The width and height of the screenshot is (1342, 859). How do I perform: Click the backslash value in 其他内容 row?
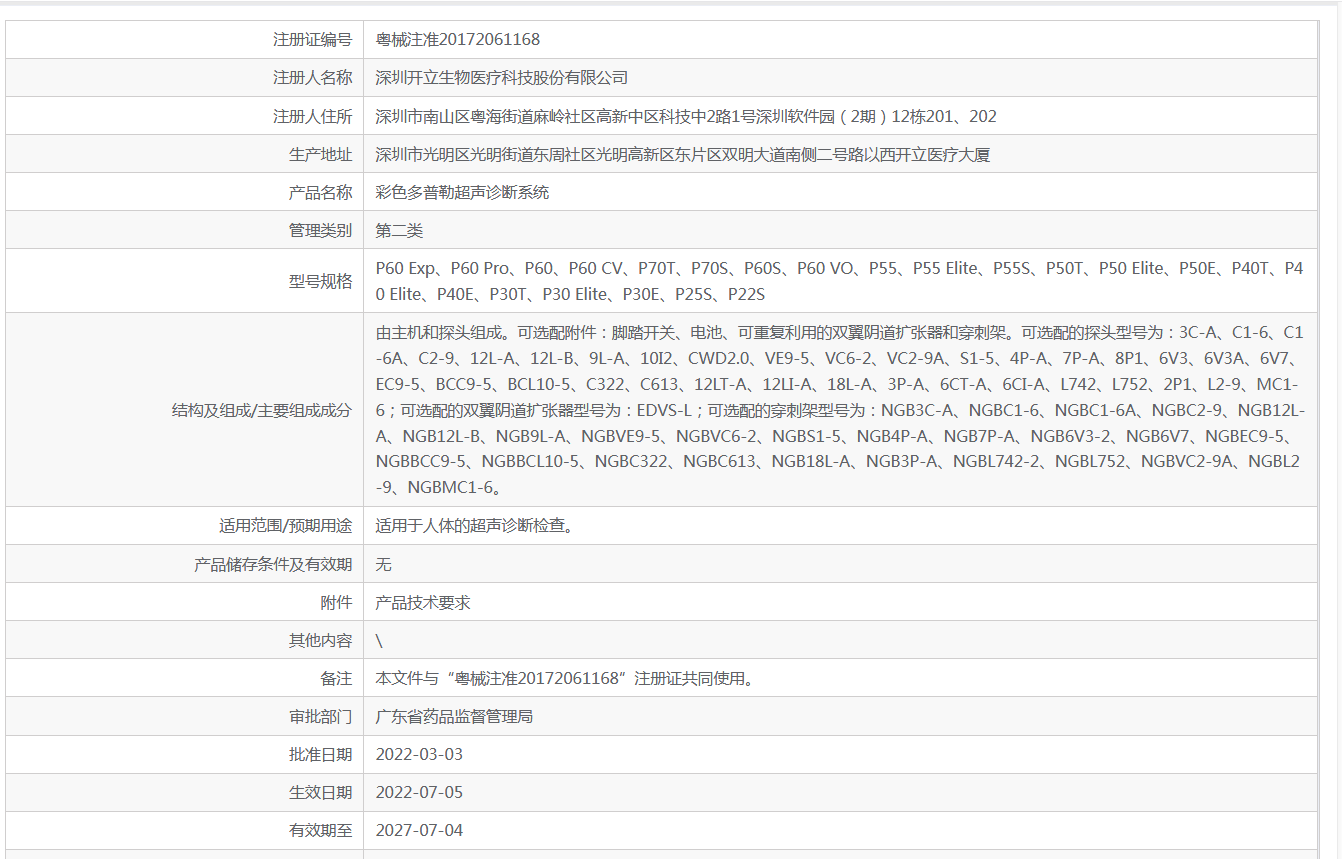379,640
